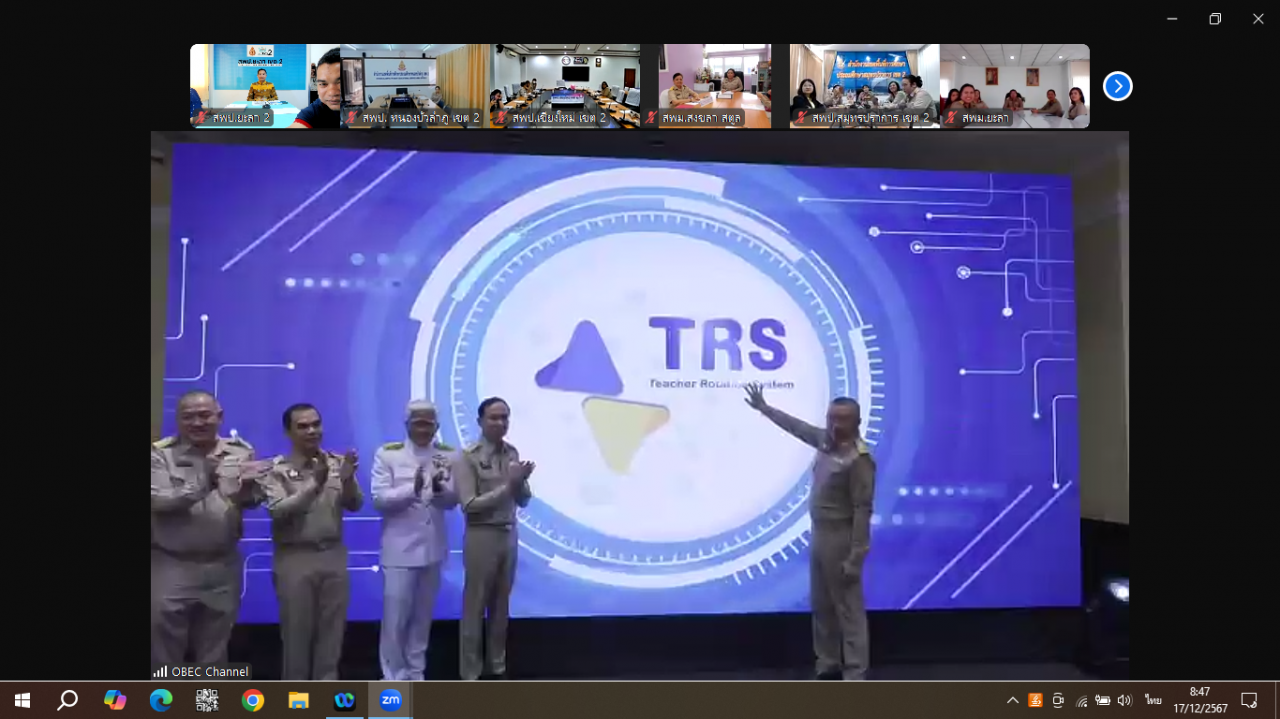Open the Windows notification center

(1249, 700)
